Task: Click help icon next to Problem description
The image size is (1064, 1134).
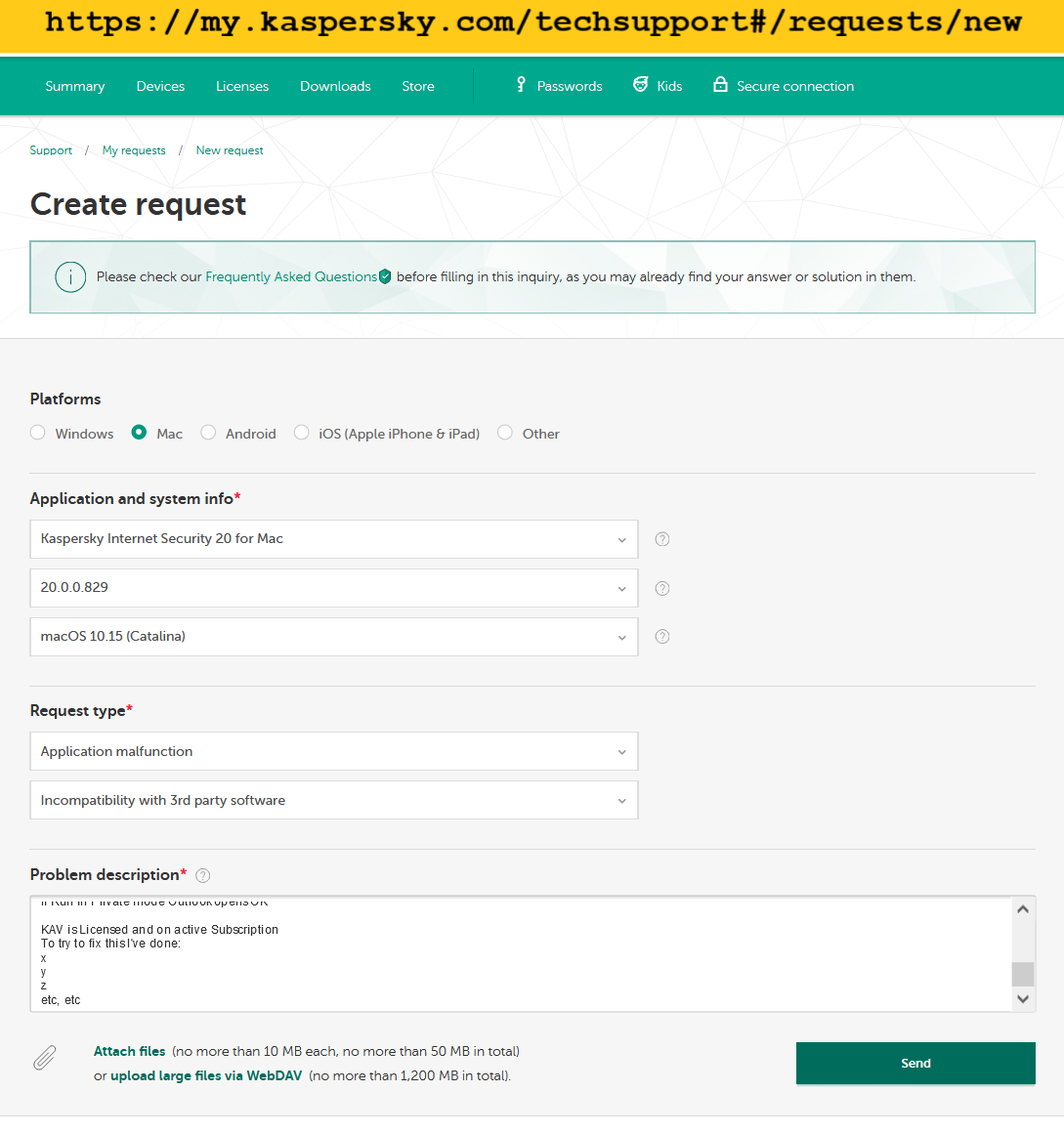Action: (x=203, y=876)
